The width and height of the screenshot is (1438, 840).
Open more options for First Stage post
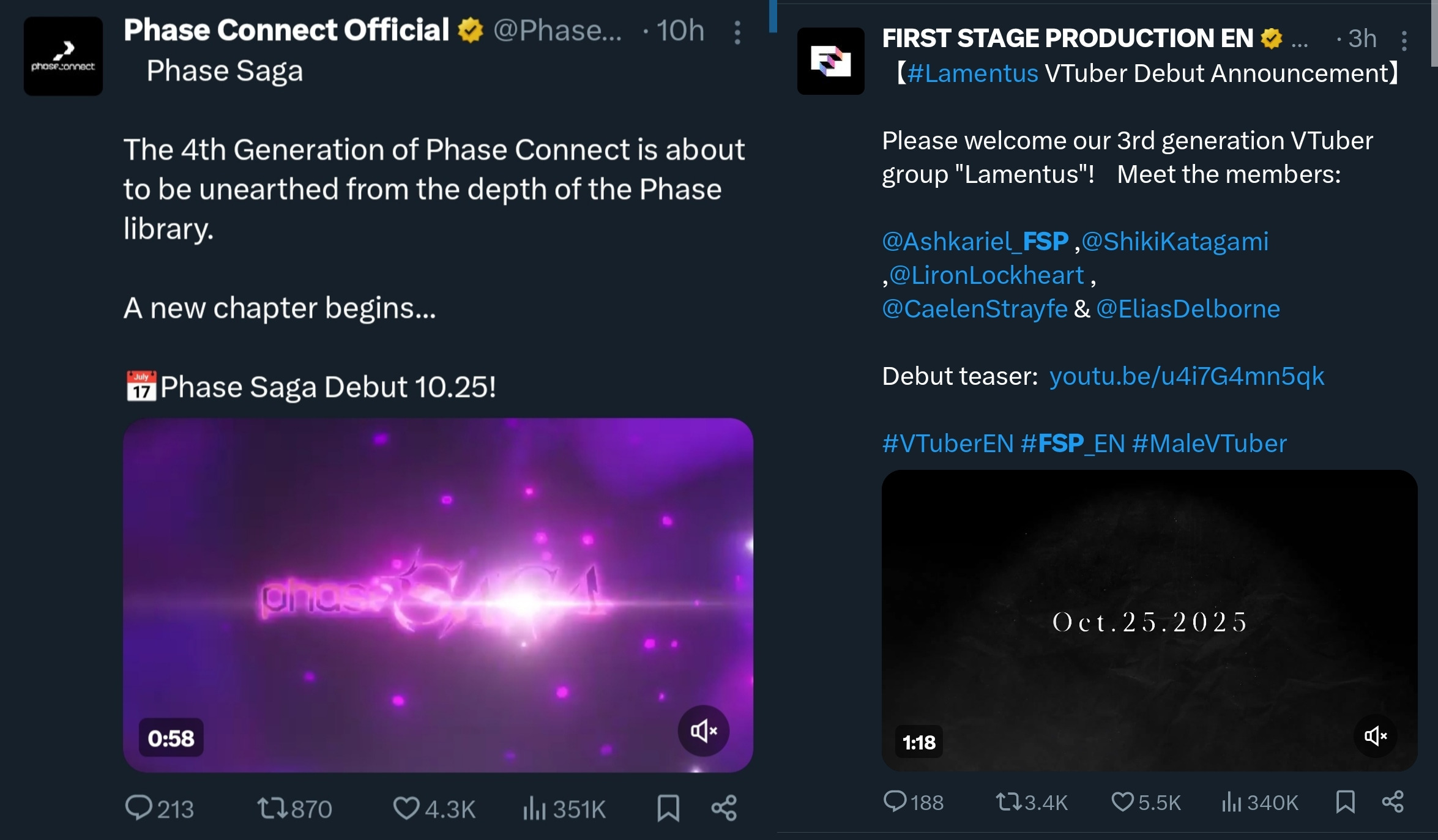pyautogui.click(x=1404, y=41)
